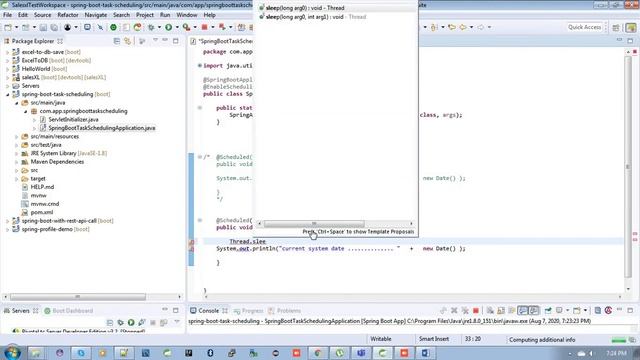Expand spring-boot-with-rest-api-call project
Viewport: 640px width, 360px height.
tap(7, 221)
